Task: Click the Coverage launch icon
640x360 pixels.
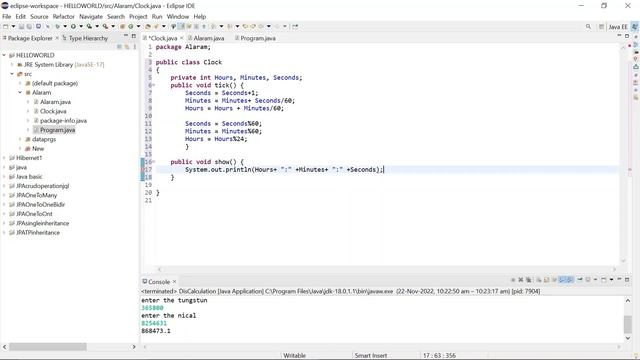Action: tap(89, 27)
